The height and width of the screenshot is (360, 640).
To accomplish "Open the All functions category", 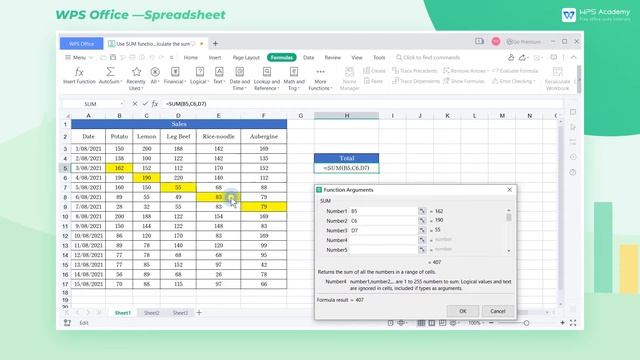I will [x=155, y=76].
